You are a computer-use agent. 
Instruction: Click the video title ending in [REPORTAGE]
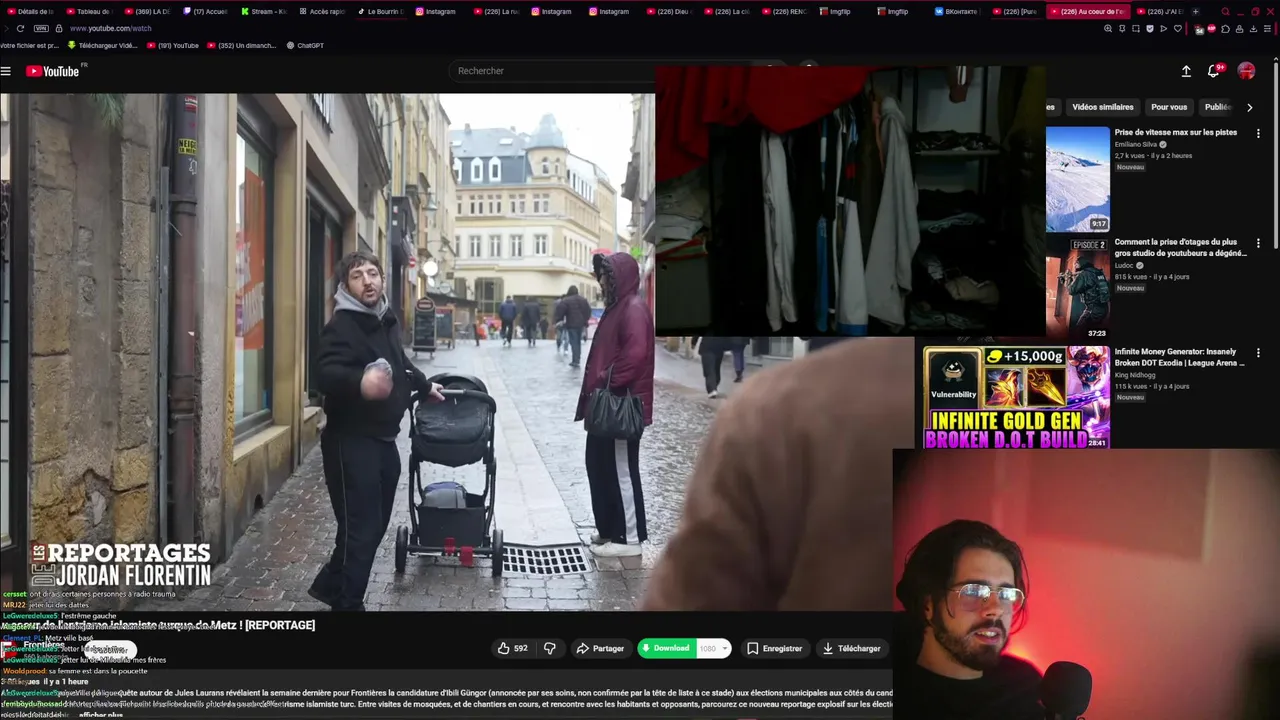point(159,625)
